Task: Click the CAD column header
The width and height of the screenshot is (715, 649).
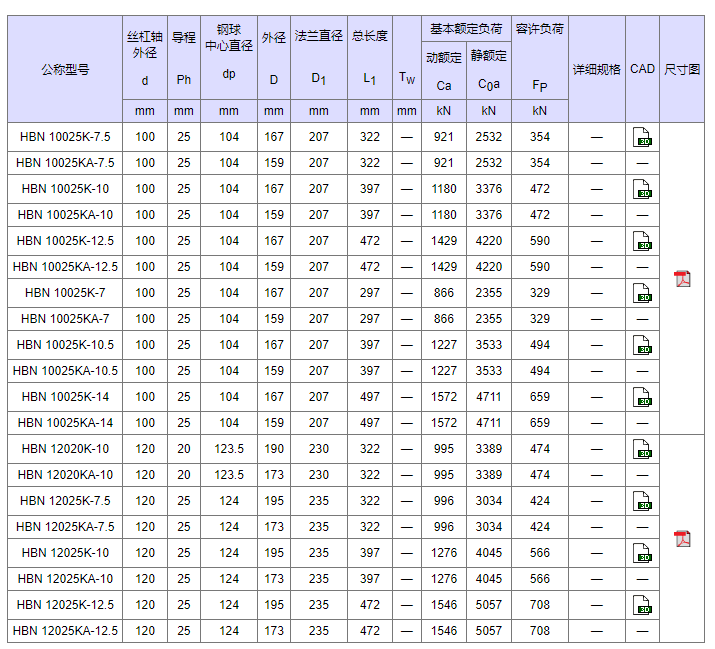Action: coord(642,69)
